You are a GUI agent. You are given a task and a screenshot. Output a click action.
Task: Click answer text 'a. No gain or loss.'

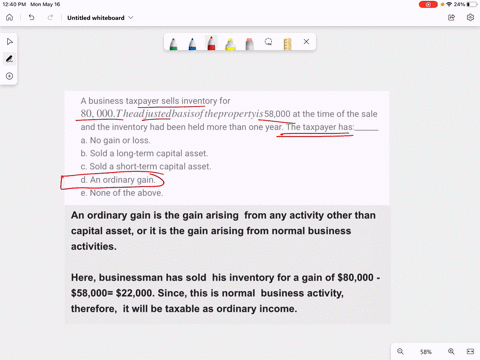click(115, 140)
